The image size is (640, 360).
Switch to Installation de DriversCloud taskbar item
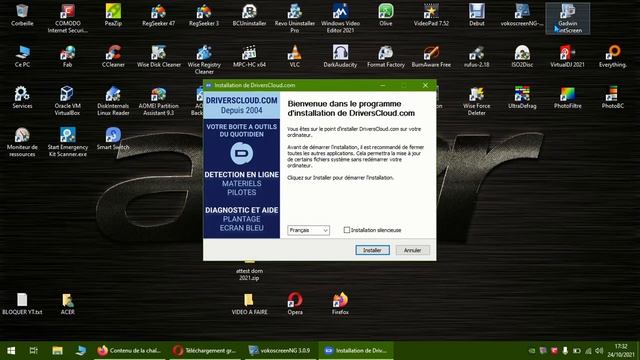point(356,351)
